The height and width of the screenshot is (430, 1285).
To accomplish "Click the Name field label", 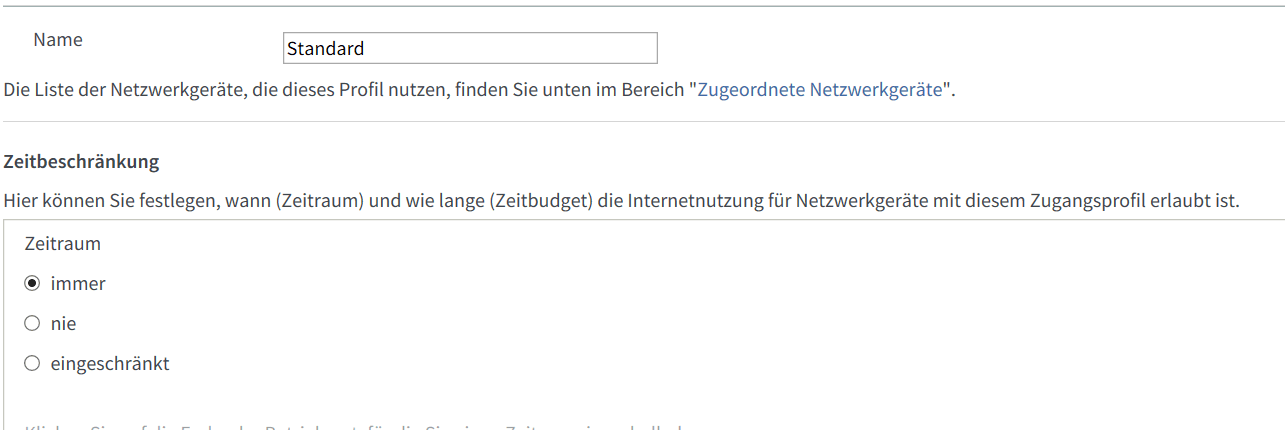I will 58,40.
